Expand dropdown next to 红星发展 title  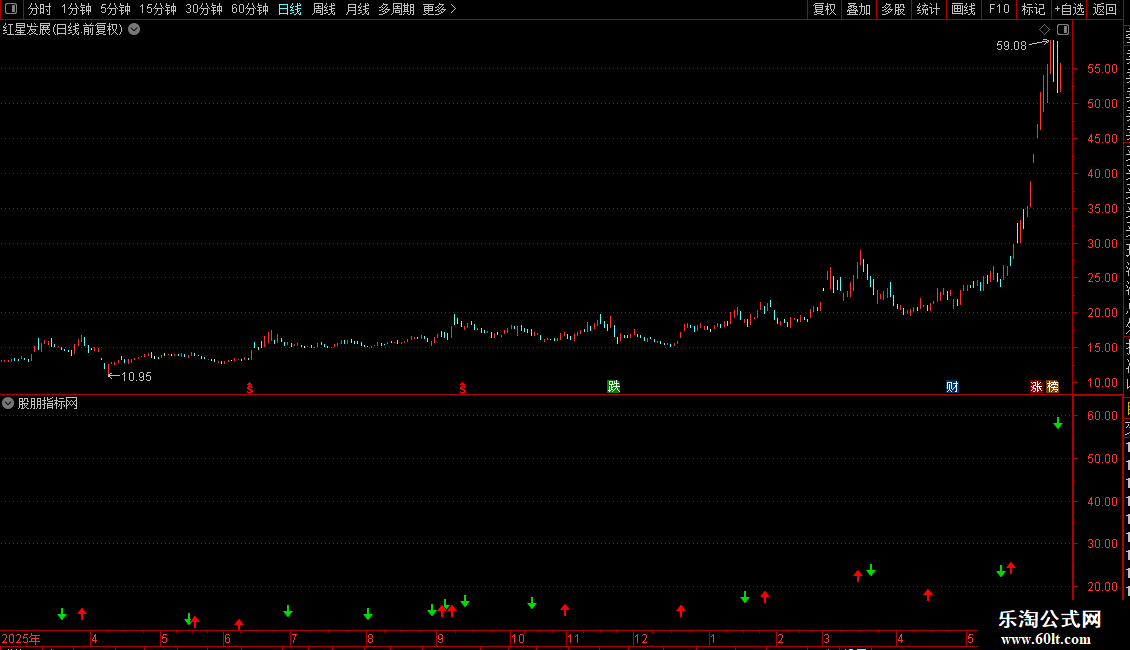coord(134,30)
